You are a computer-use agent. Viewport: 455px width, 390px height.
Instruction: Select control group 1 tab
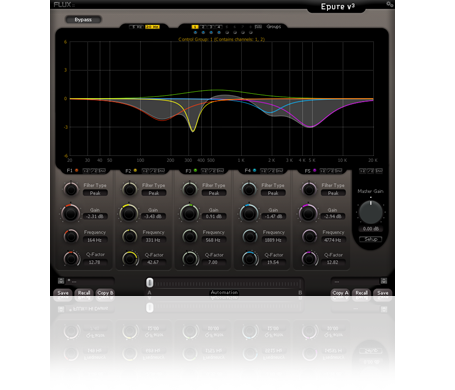(x=195, y=27)
